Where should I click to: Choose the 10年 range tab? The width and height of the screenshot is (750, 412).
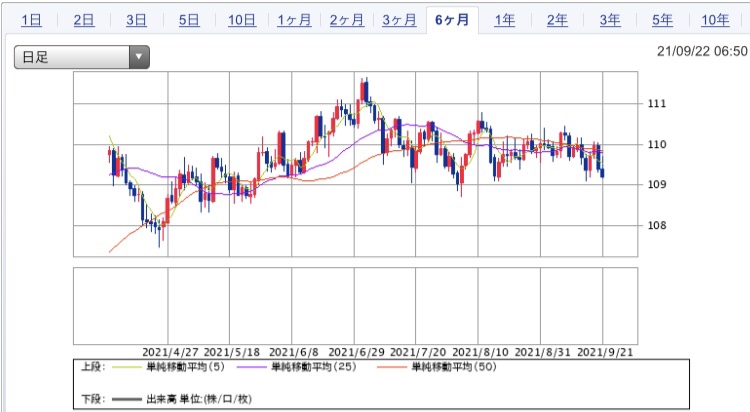715,20
